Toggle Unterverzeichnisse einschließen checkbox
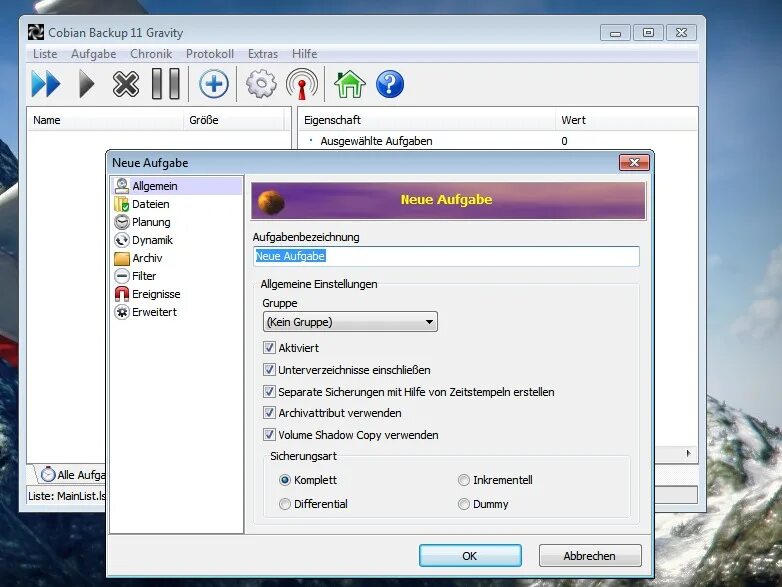Viewport: 782px width, 587px height. (269, 370)
